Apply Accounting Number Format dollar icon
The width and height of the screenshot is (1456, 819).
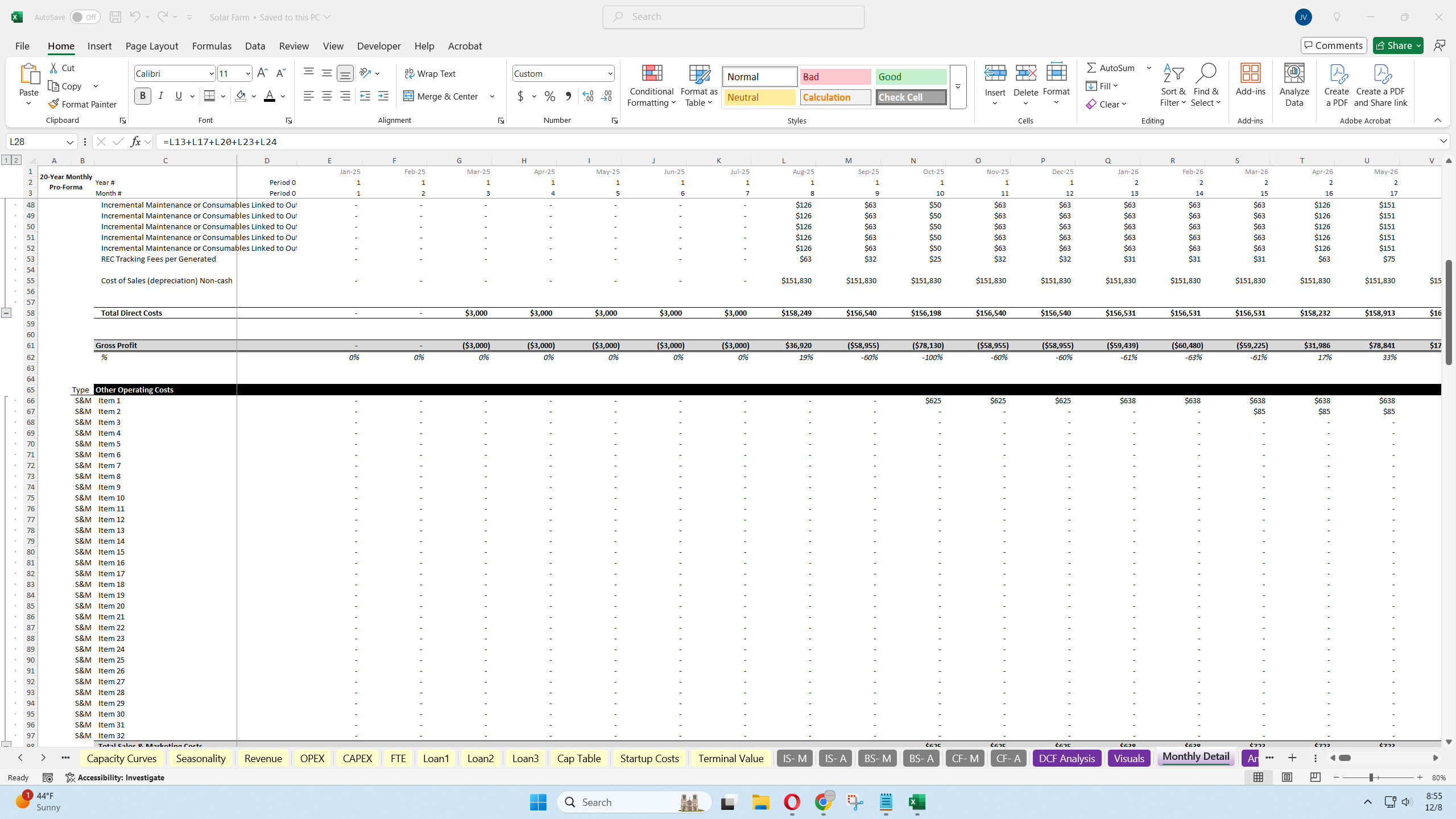[520, 96]
